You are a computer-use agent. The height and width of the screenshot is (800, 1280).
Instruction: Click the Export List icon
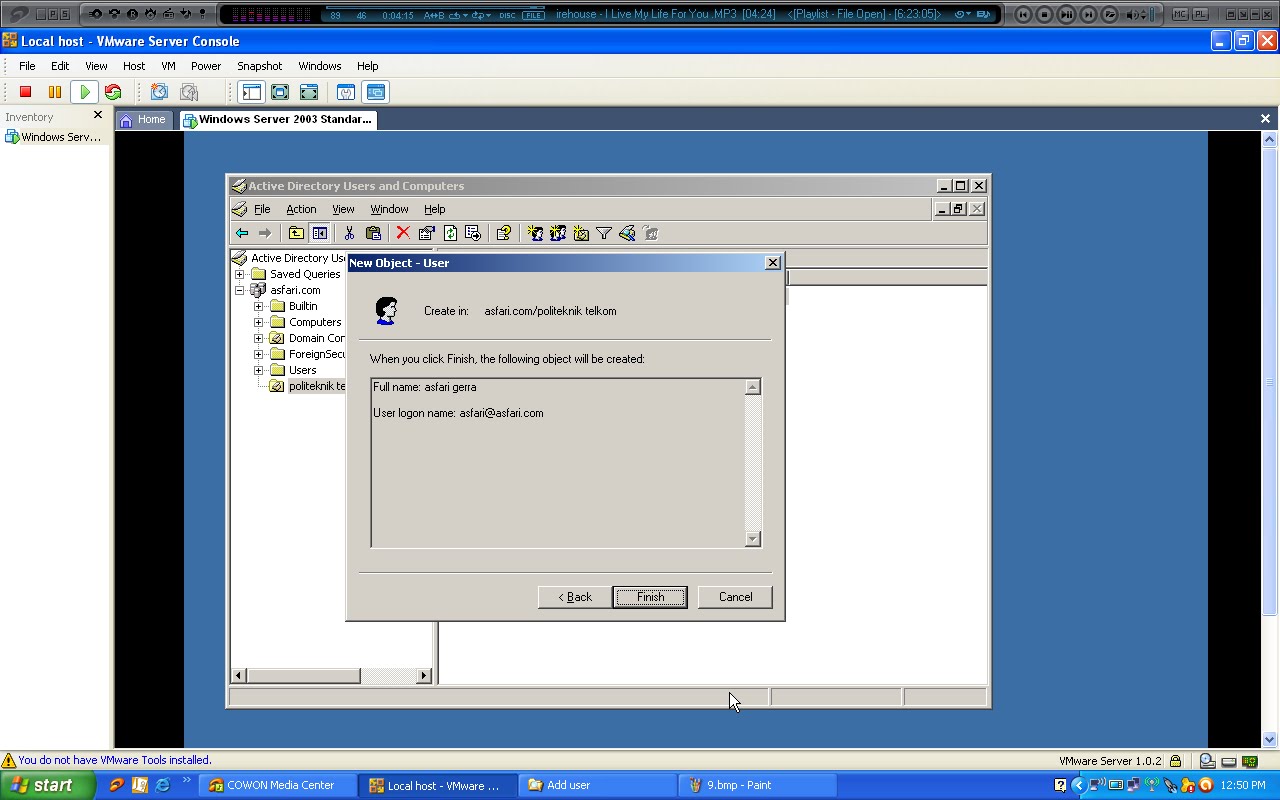(x=473, y=233)
